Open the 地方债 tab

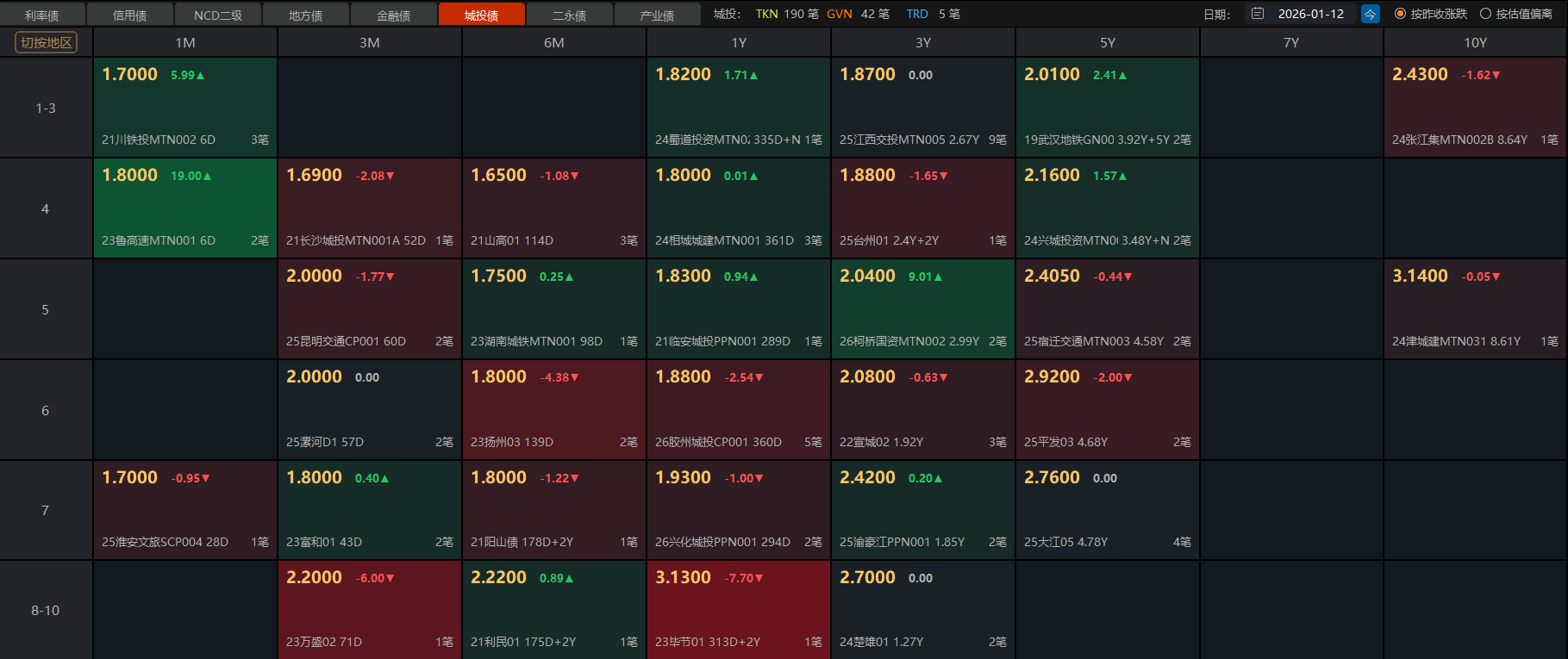(x=306, y=15)
